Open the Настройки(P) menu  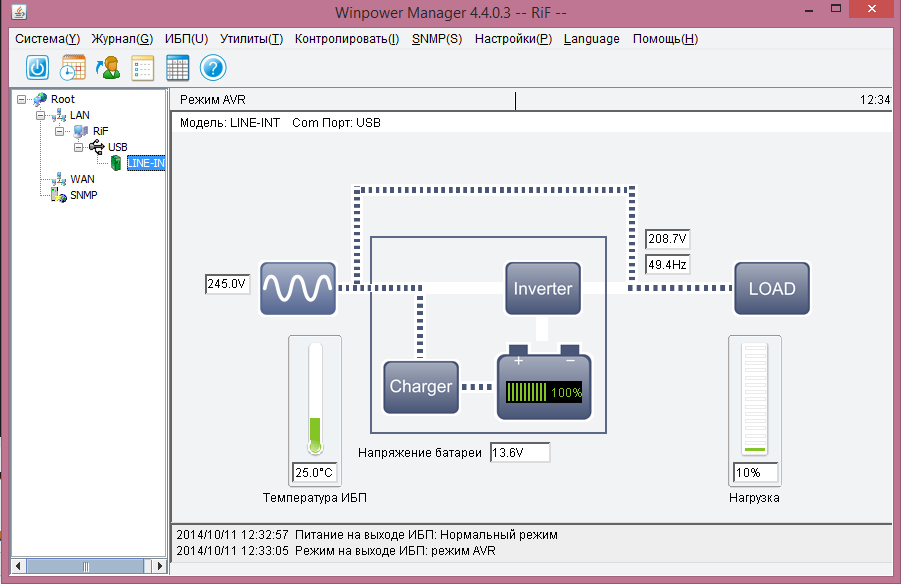pos(513,39)
